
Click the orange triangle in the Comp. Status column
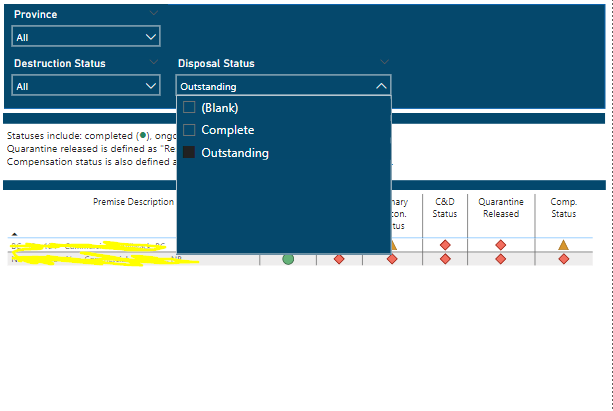pos(563,245)
